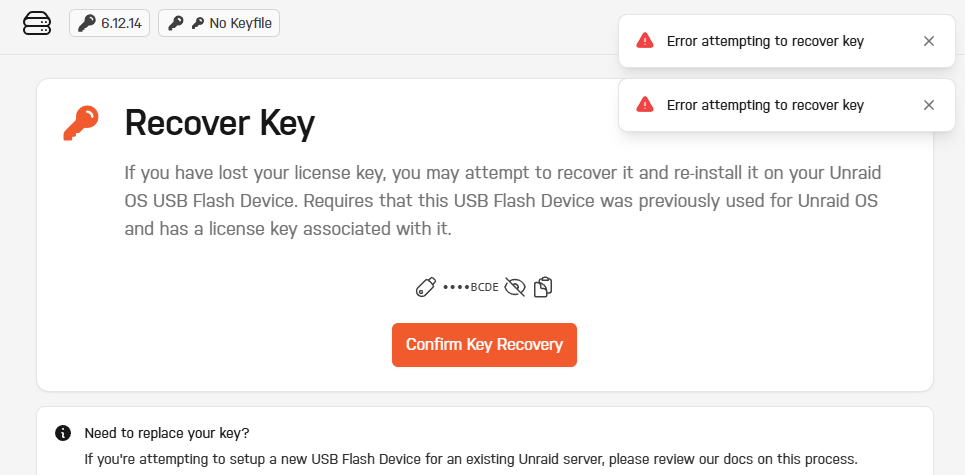This screenshot has width=965, height=475.
Task: Copy the flash GUID to clipboard
Action: pyautogui.click(x=543, y=287)
